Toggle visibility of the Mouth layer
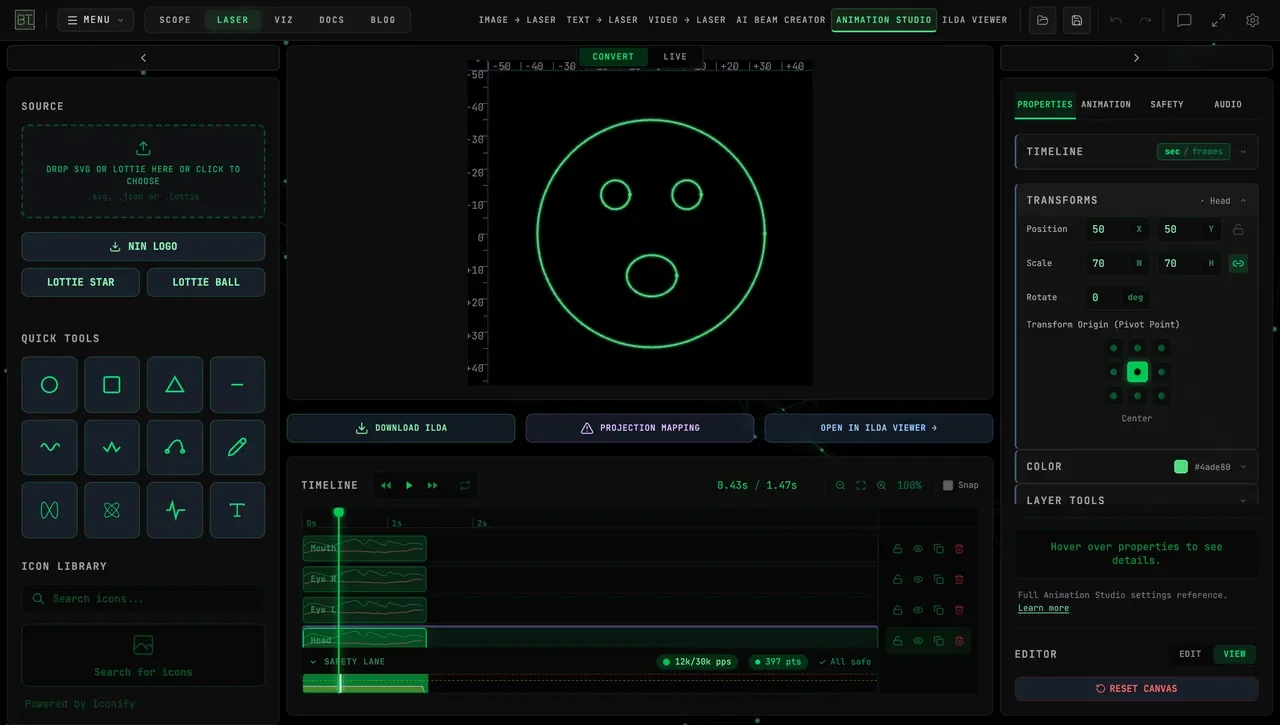This screenshot has width=1280, height=725. 918,549
